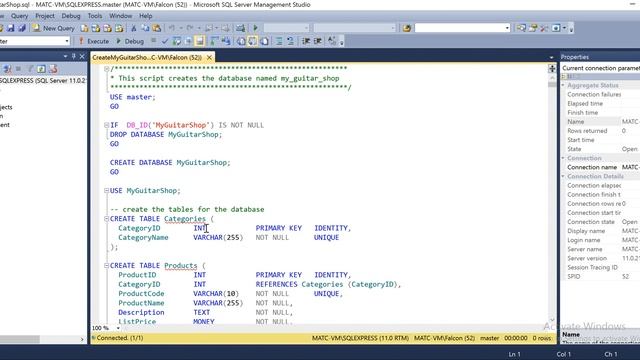Collapse the USE MyGuitarShop block
The image size is (640, 360).
coord(107,191)
